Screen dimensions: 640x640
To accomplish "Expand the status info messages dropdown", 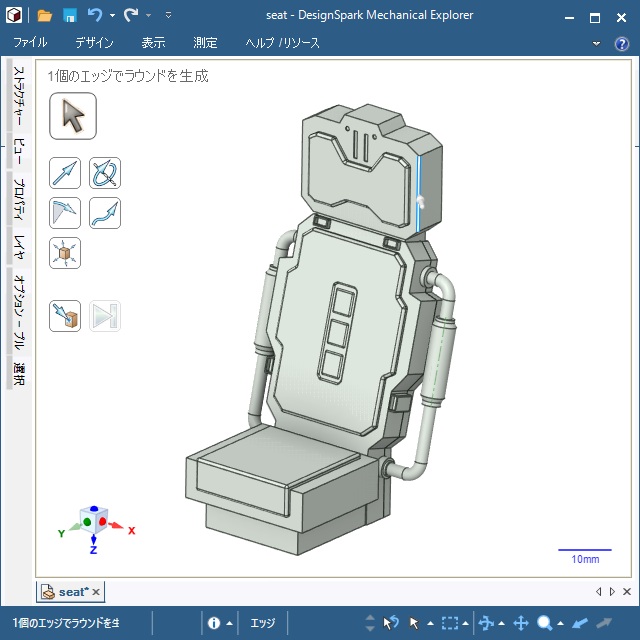I will [229, 623].
